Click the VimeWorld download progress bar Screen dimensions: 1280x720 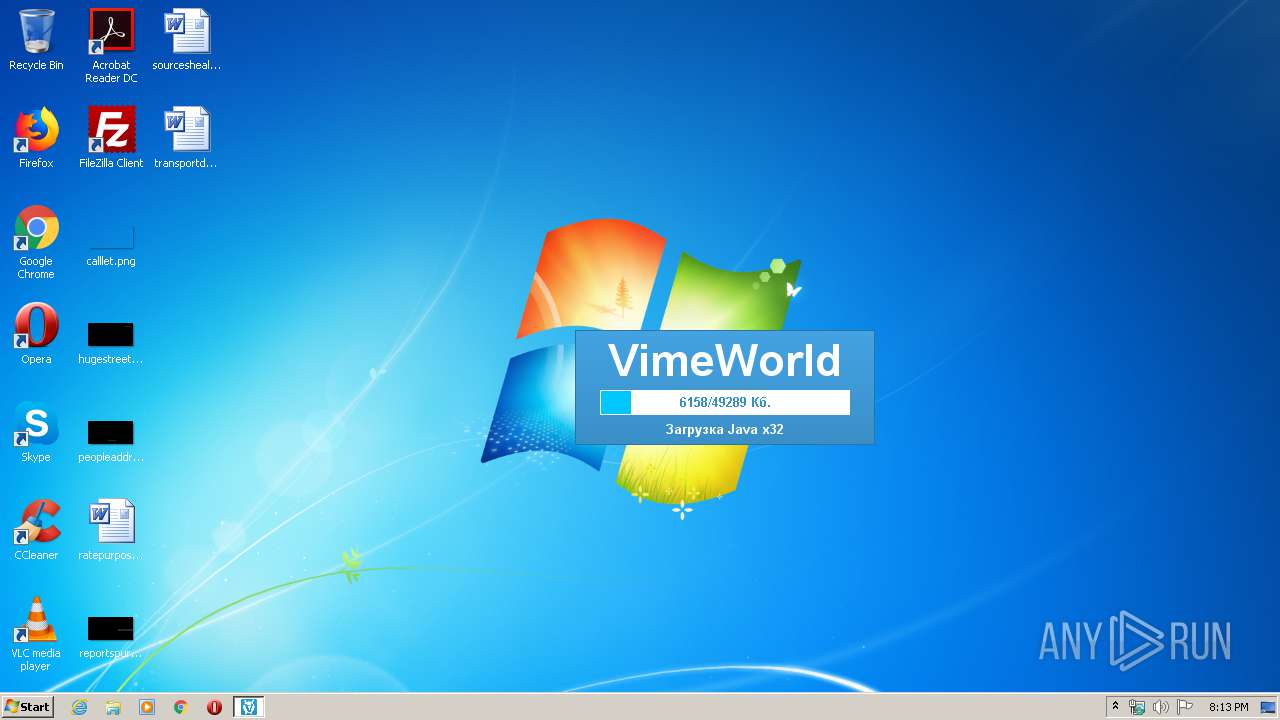(x=725, y=402)
